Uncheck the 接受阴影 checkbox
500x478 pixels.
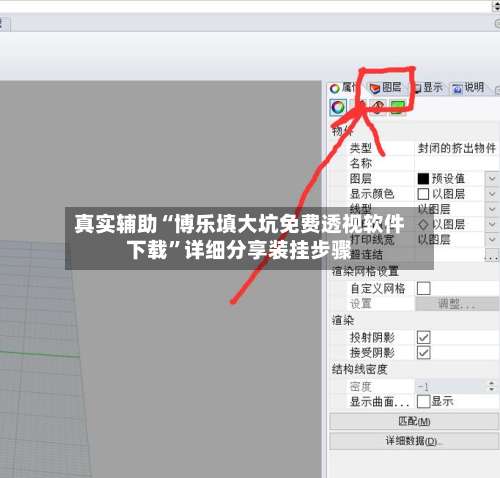[x=423, y=353]
